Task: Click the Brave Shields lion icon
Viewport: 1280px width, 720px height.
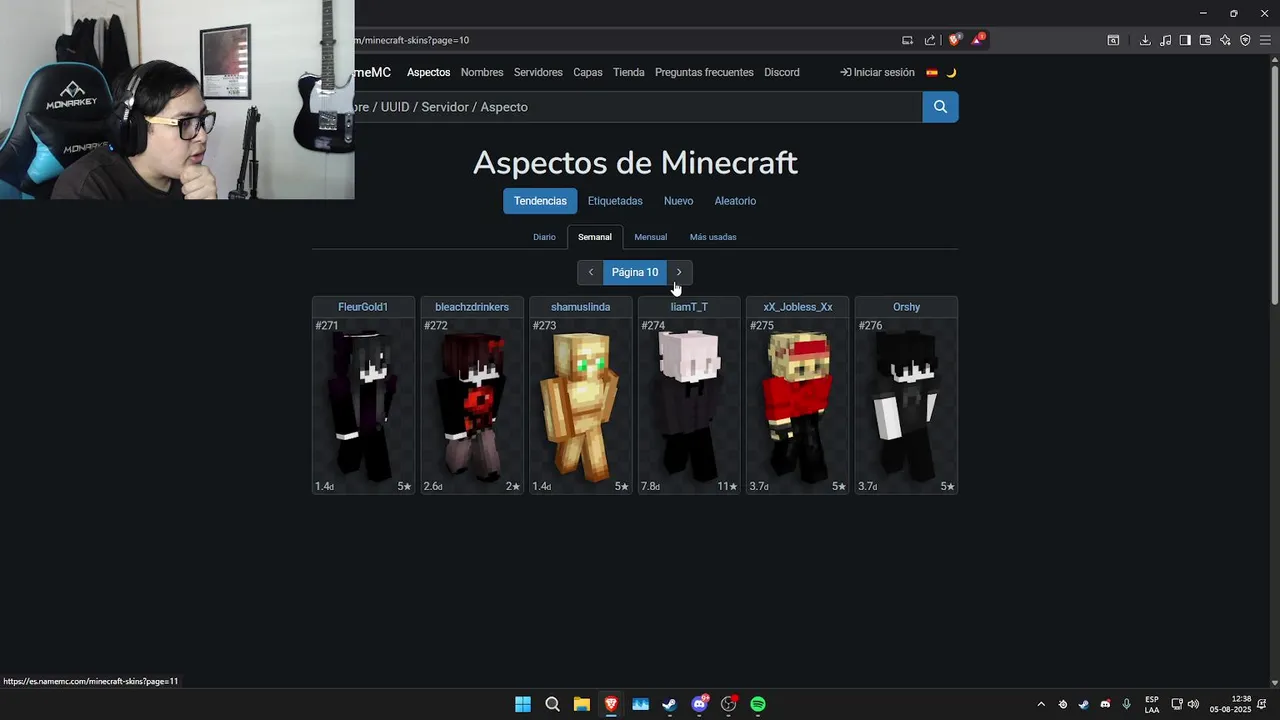Action: coord(955,40)
